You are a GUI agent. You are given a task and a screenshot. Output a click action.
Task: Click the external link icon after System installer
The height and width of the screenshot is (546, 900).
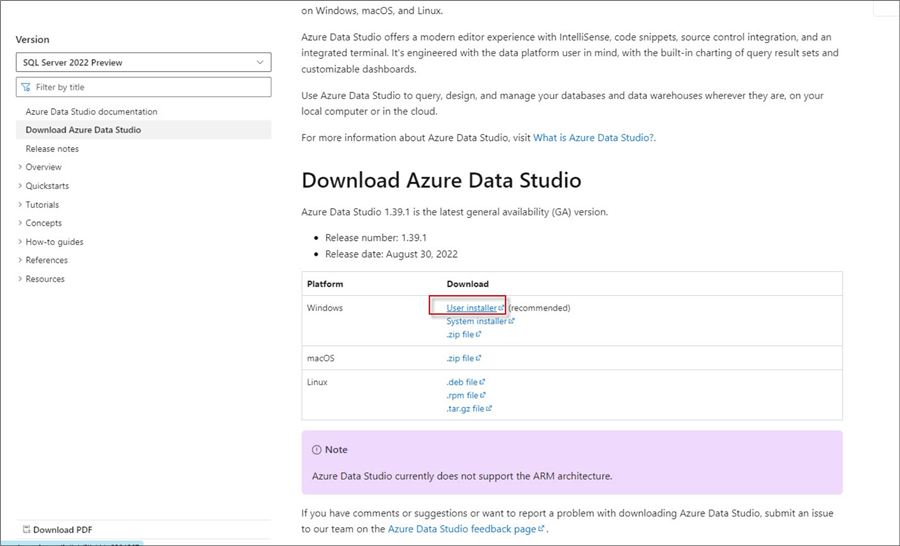click(511, 321)
